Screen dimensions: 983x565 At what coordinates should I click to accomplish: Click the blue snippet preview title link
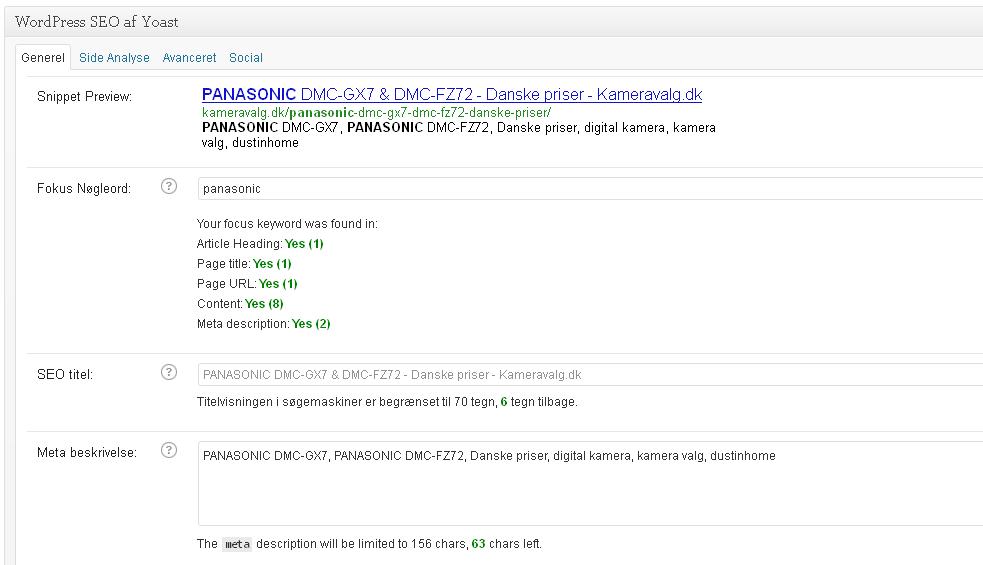(x=451, y=95)
